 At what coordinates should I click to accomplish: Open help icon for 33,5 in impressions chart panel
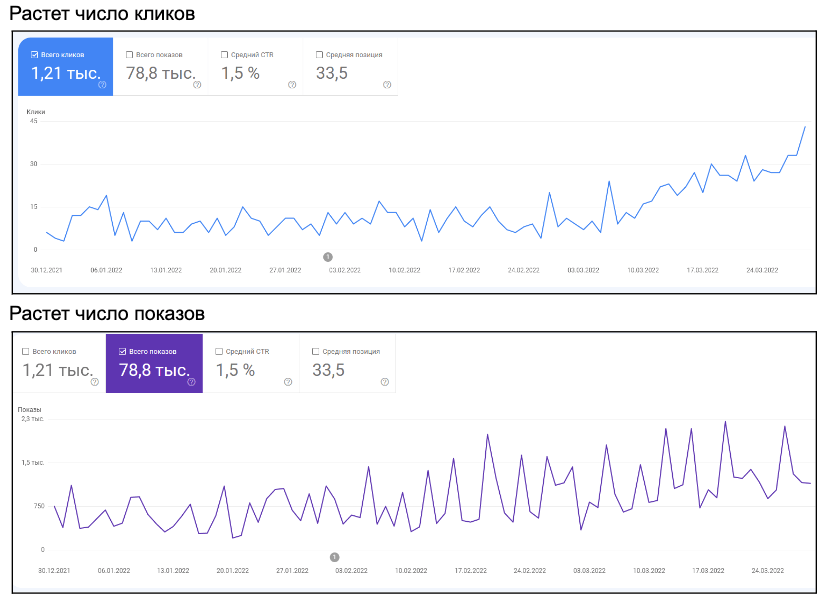(x=384, y=381)
